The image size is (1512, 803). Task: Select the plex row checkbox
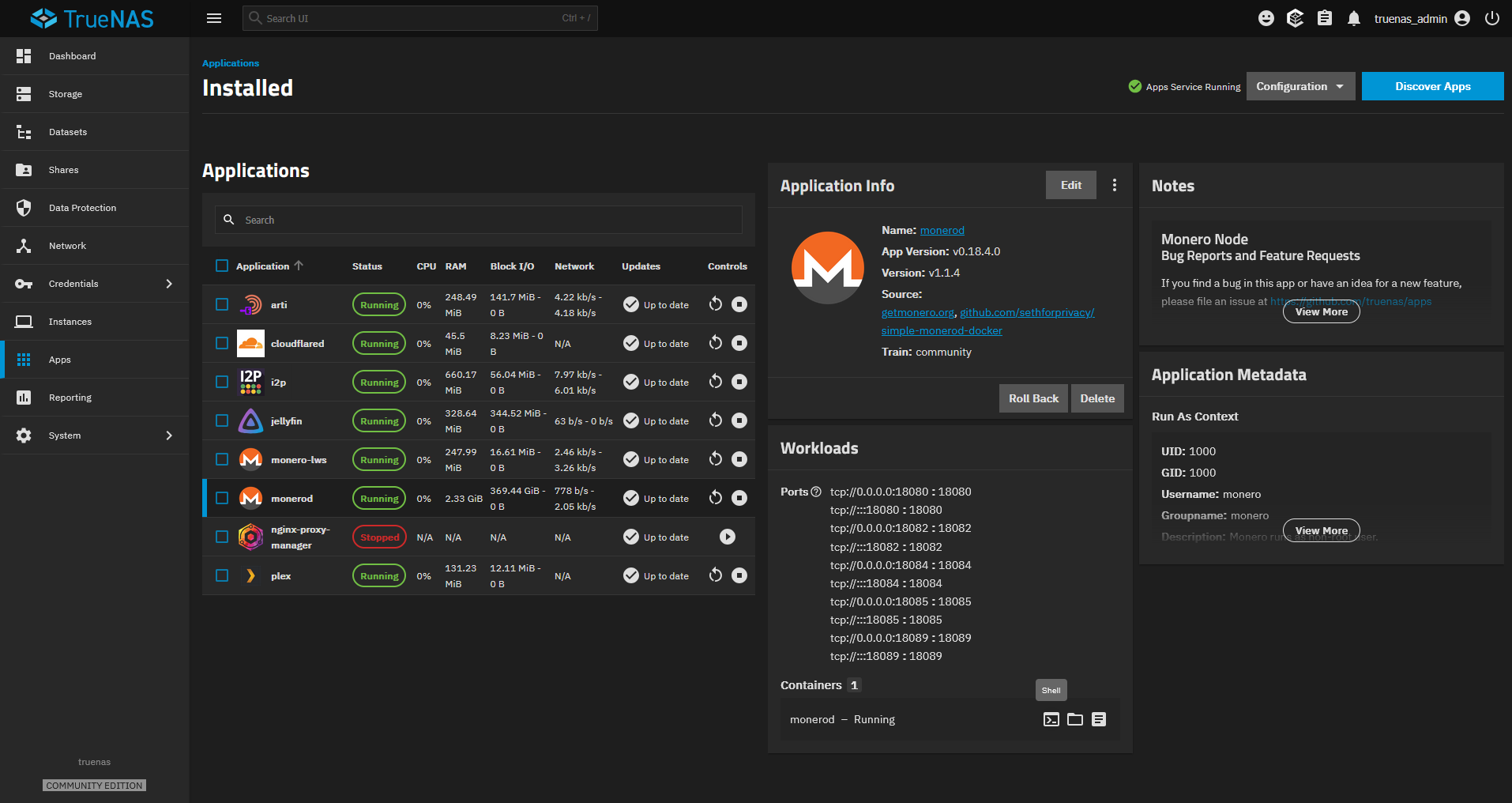click(221, 575)
